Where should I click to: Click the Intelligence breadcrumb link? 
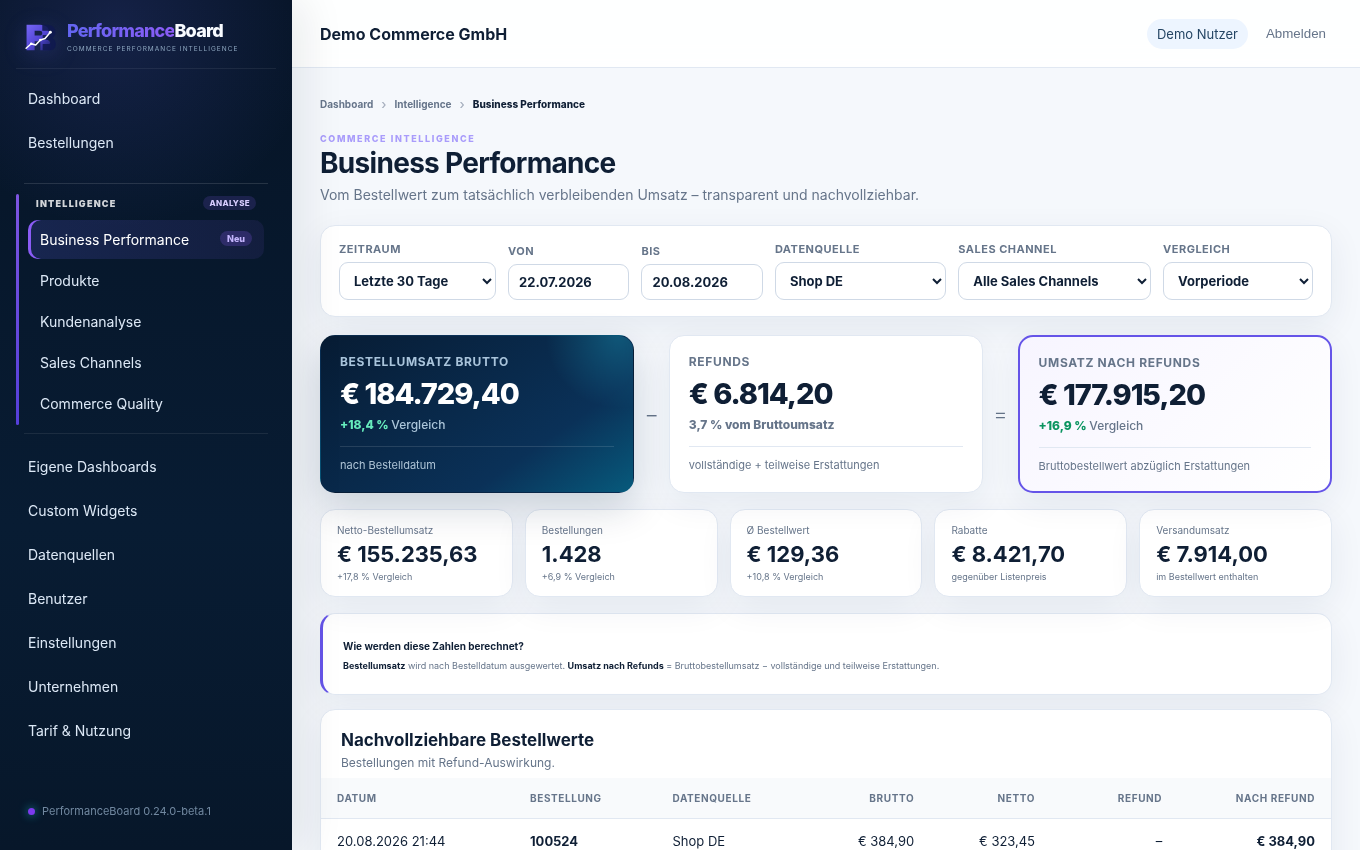pos(423,104)
